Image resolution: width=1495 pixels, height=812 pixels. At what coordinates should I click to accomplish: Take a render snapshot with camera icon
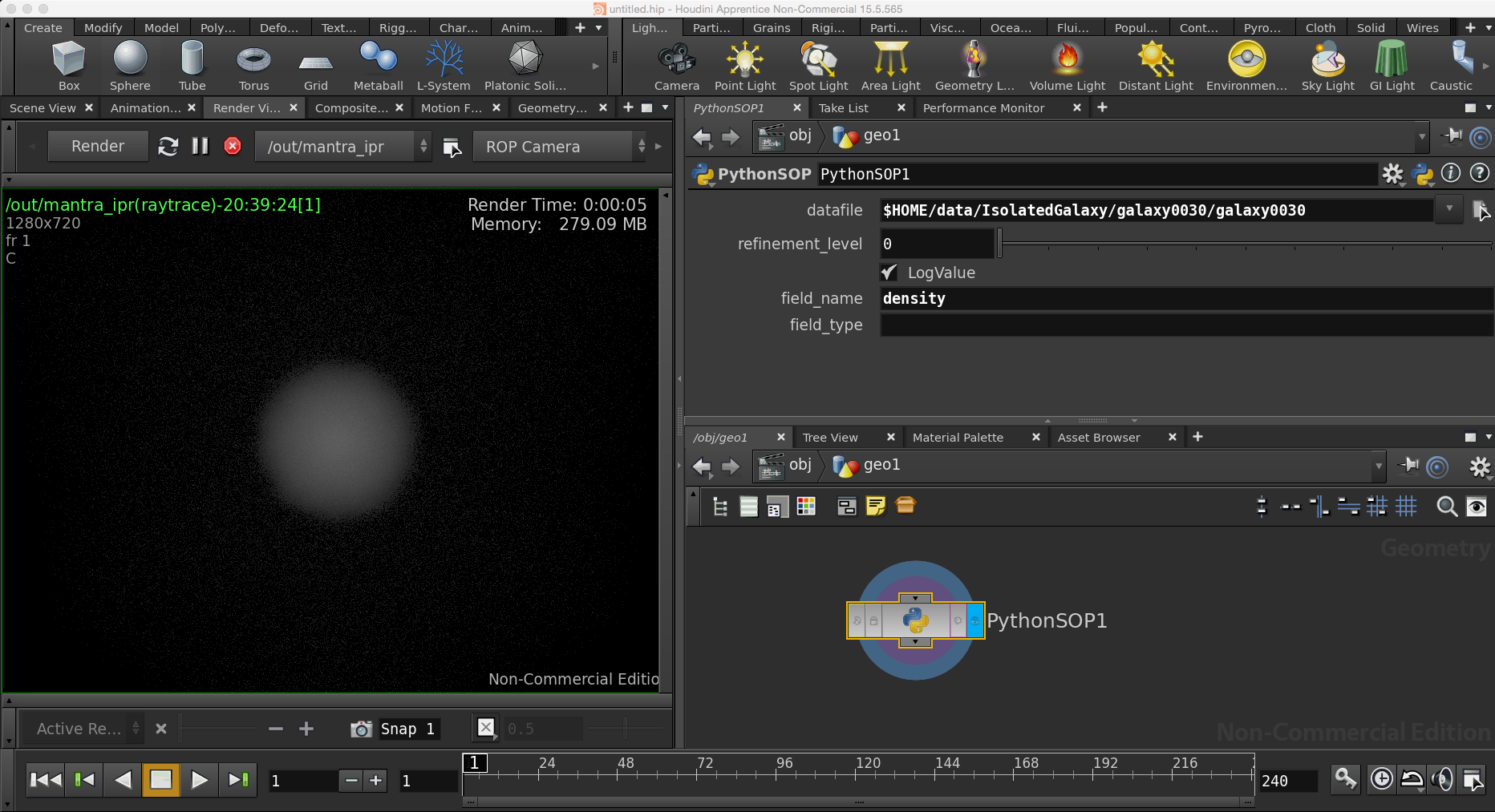click(x=361, y=729)
